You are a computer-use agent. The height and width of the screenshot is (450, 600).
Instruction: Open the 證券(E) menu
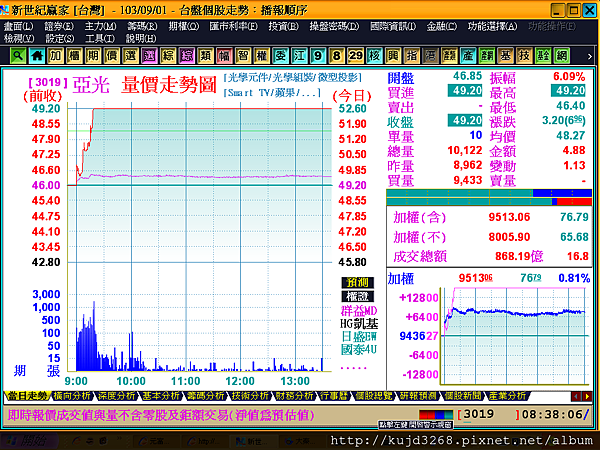[x=59, y=26]
